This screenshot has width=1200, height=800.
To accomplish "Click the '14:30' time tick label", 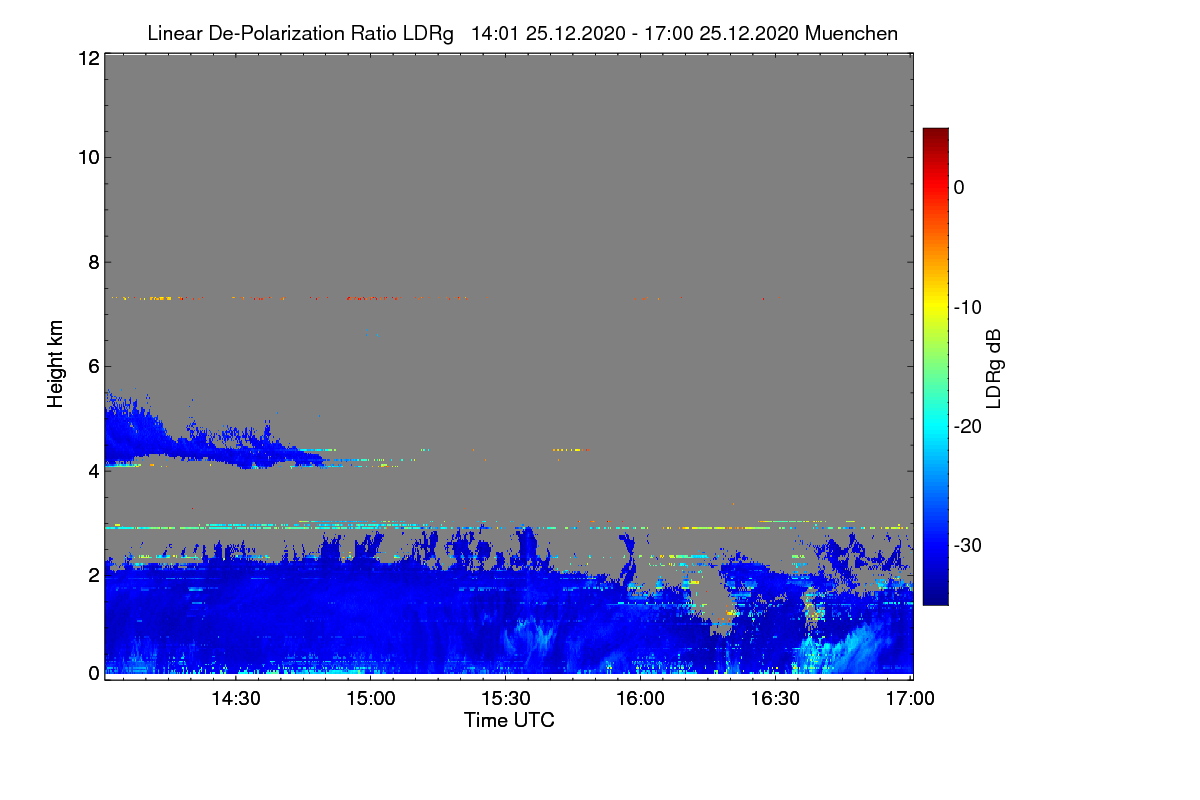I will coord(236,698).
